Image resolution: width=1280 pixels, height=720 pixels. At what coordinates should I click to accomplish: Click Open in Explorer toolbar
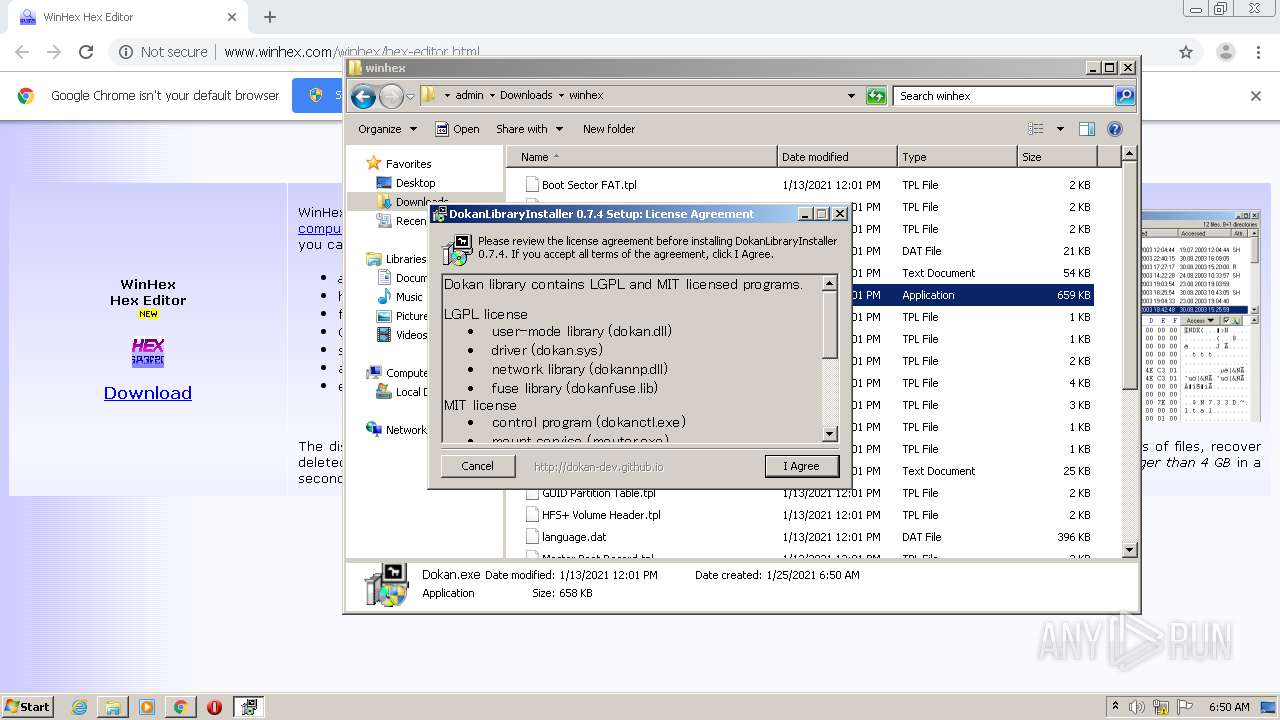coord(457,129)
